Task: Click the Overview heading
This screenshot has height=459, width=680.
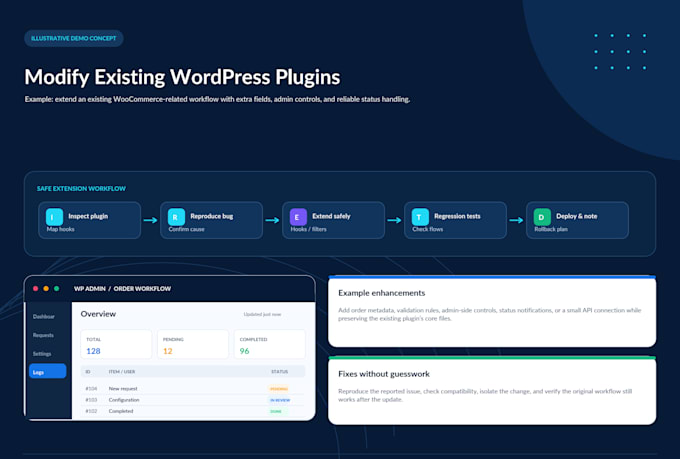Action: (98, 314)
